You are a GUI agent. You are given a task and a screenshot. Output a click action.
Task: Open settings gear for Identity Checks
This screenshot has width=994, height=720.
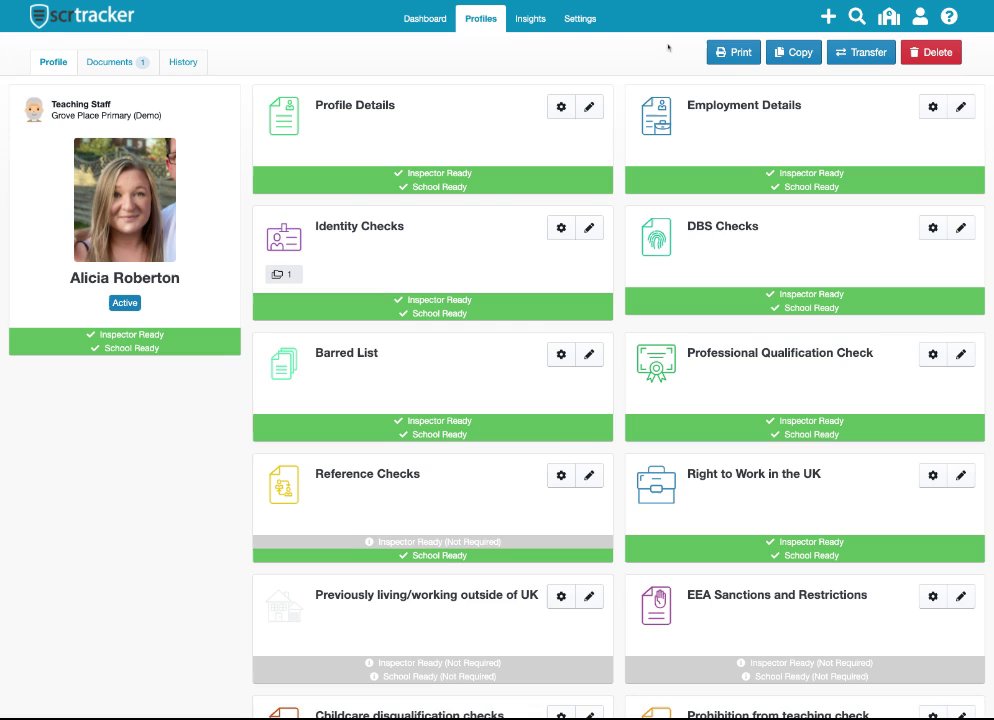tap(561, 228)
